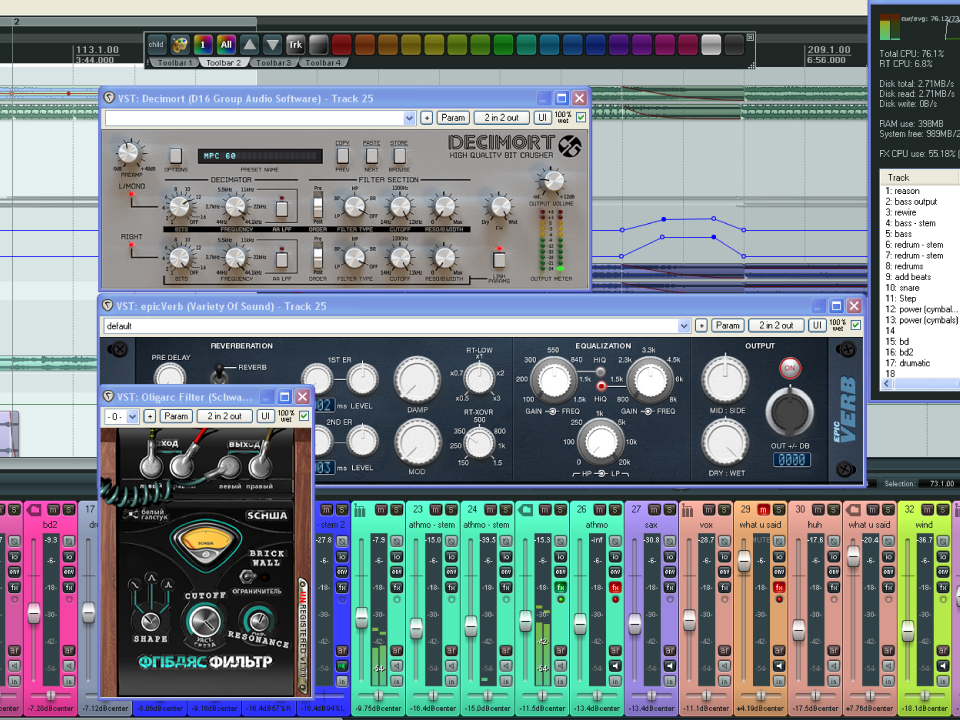Open the epicVerb 'default' preset dropdown

point(684,326)
